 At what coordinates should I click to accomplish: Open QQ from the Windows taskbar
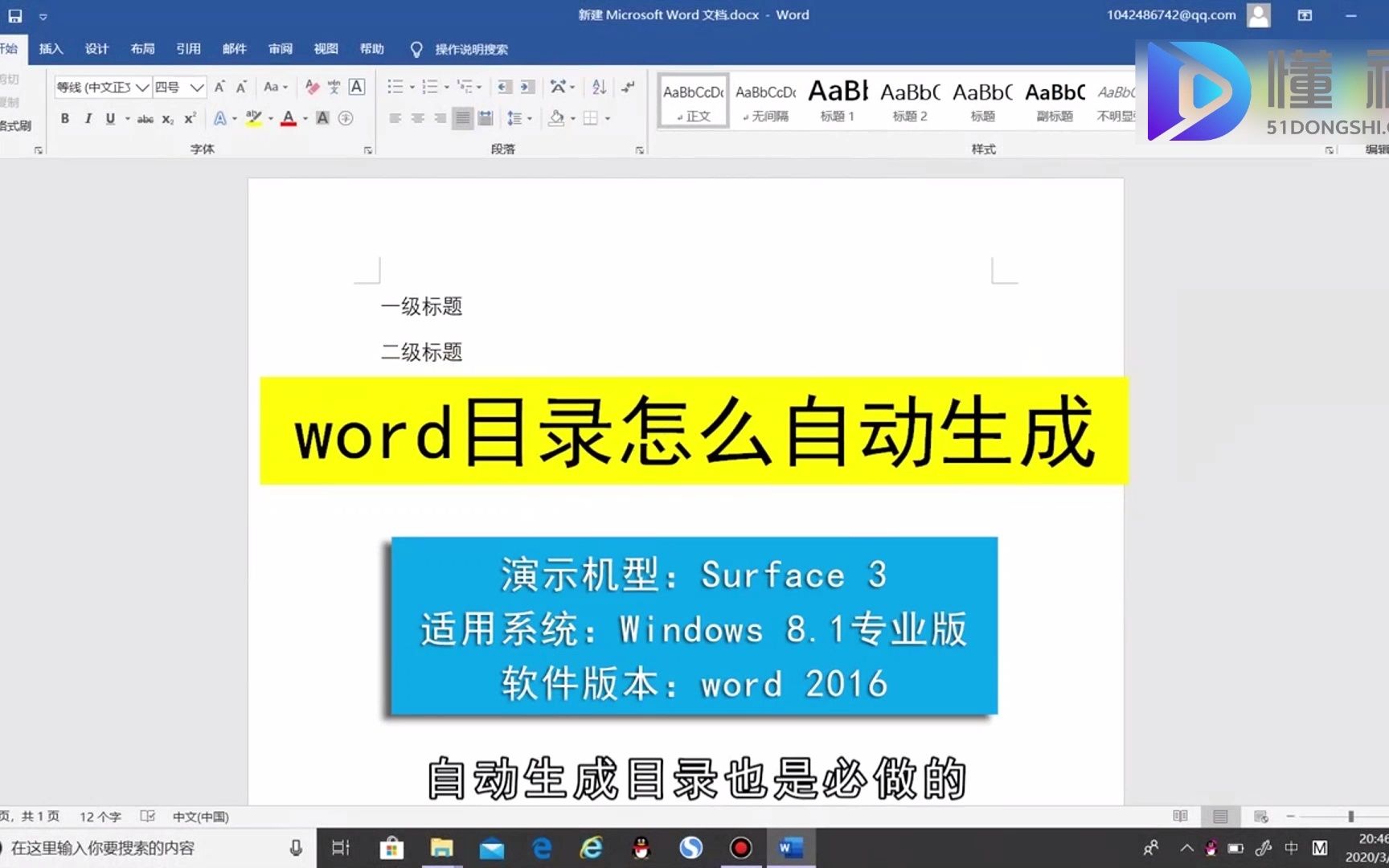(641, 848)
